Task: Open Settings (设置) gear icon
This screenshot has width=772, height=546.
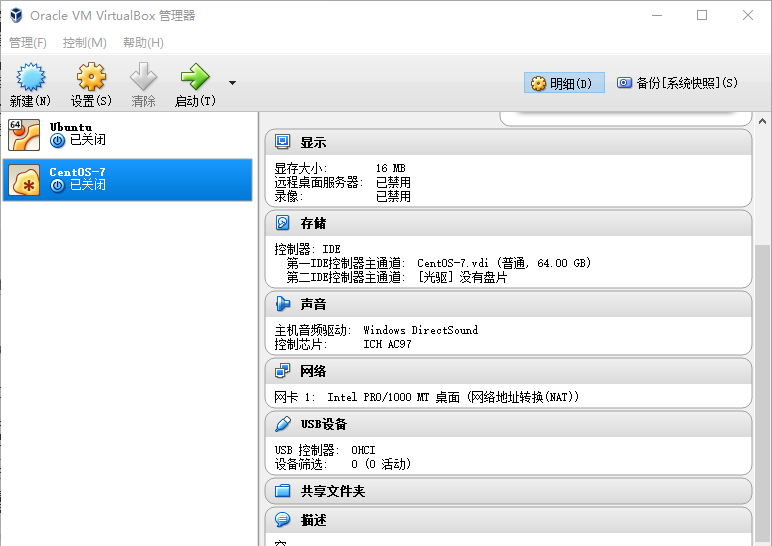Action: 90,78
